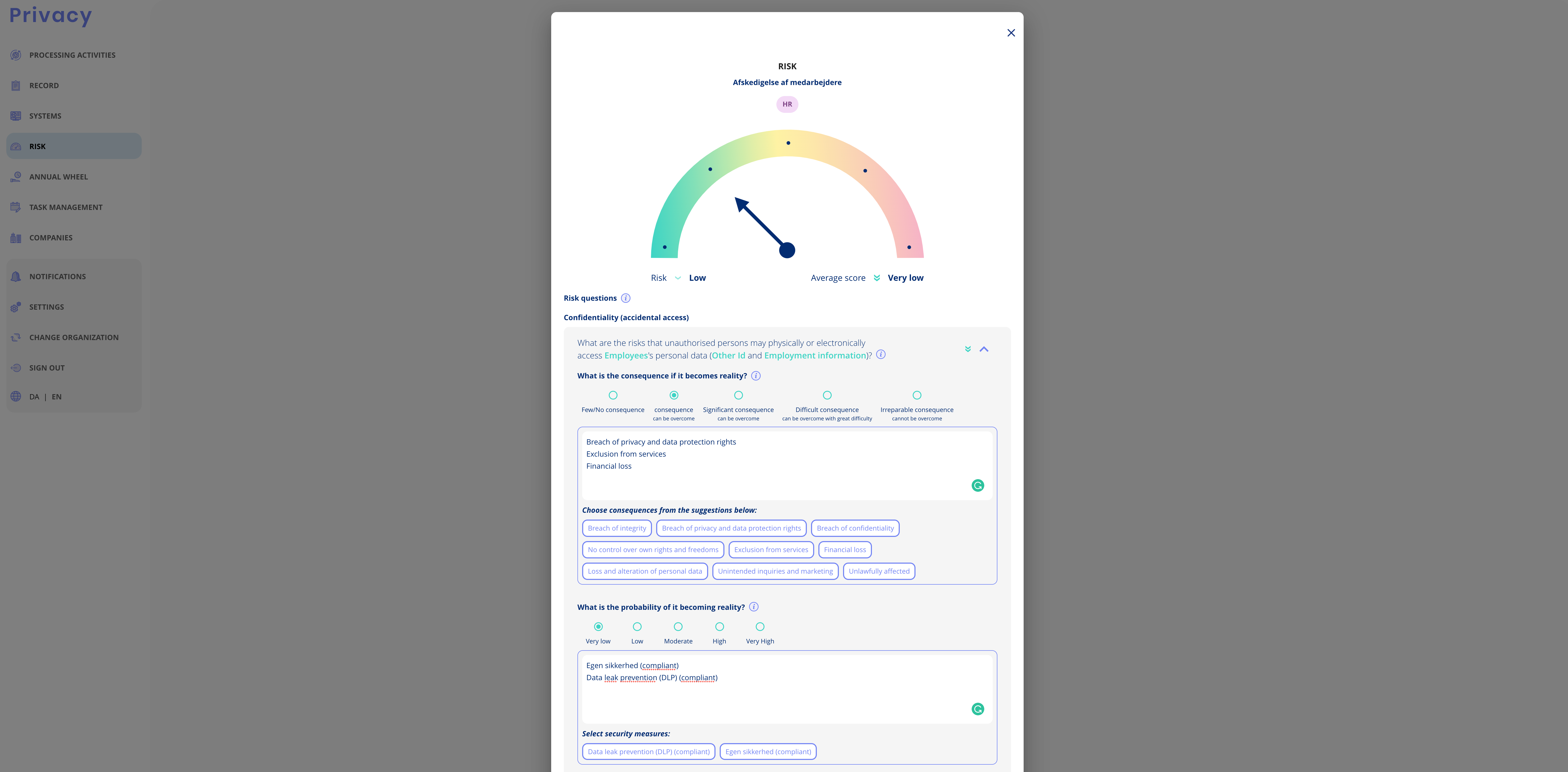Select Moderate probability radio button
Viewport: 1568px width, 772px height.
click(678, 627)
